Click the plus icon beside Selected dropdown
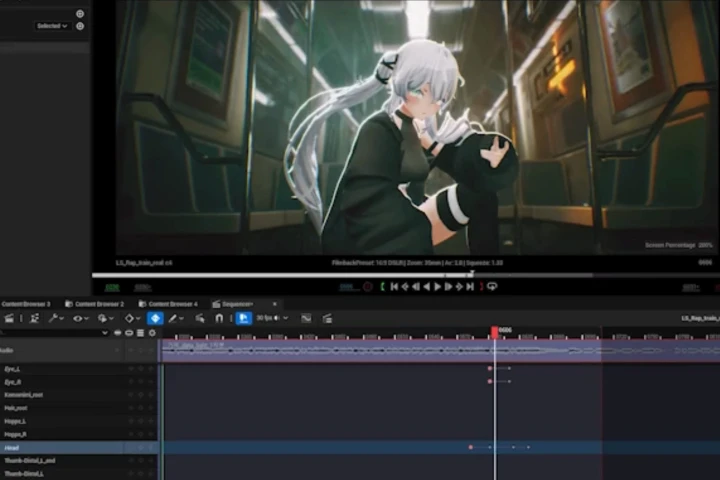Viewport: 720px width, 480px height. pyautogui.click(x=80, y=26)
